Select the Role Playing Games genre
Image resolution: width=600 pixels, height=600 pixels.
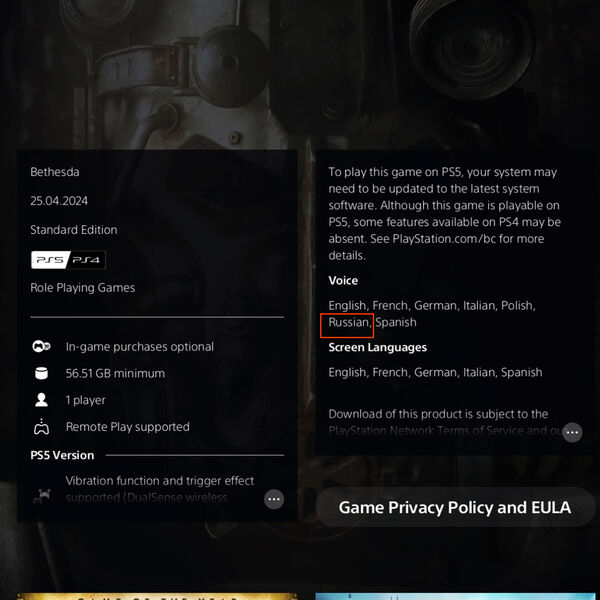(x=83, y=288)
